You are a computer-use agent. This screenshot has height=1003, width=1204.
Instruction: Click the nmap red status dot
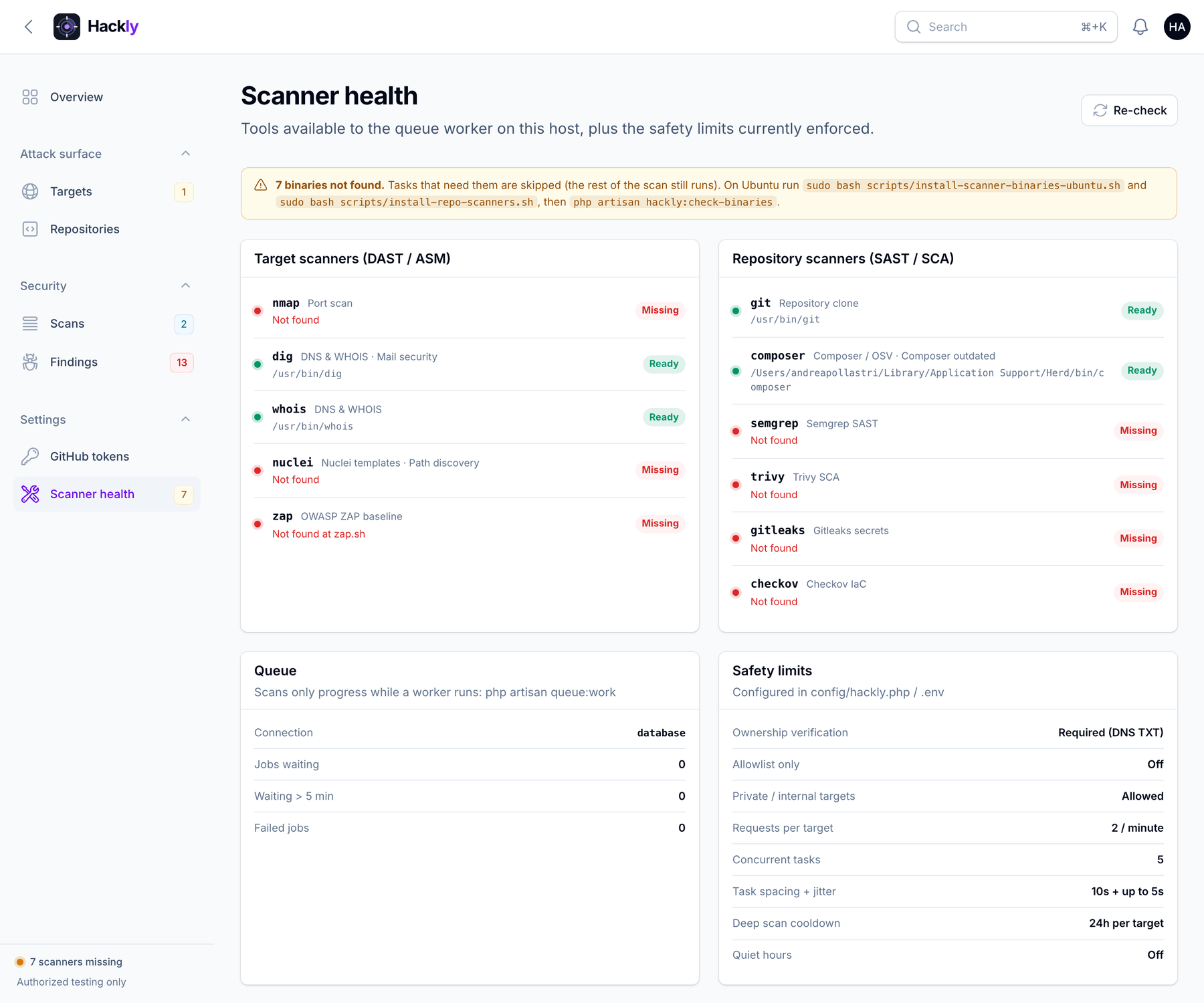[x=258, y=311]
